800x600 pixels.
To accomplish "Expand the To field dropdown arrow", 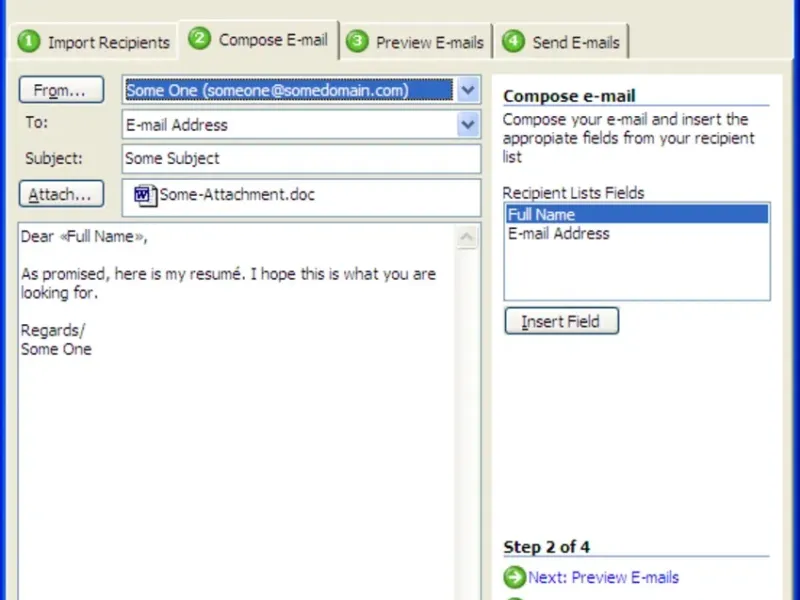I will pos(468,124).
